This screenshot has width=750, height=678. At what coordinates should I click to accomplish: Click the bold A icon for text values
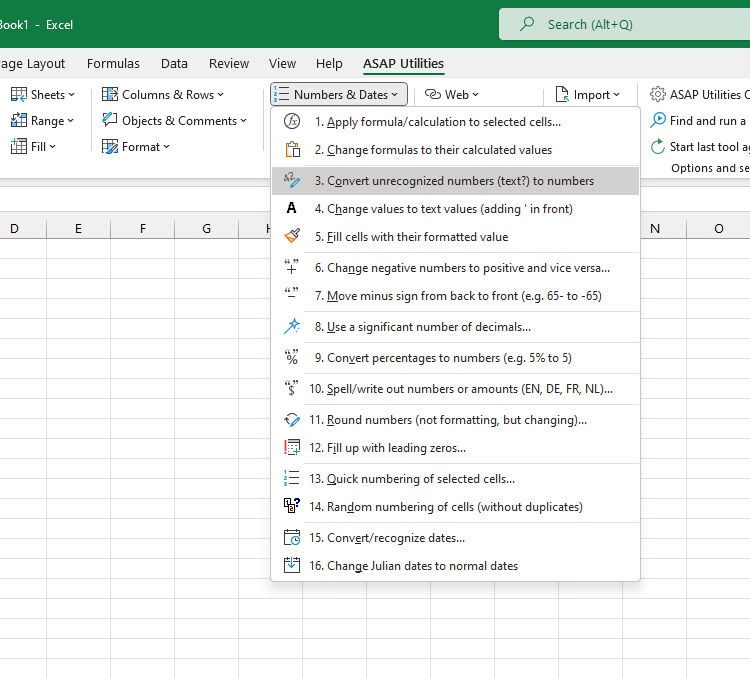click(x=291, y=208)
